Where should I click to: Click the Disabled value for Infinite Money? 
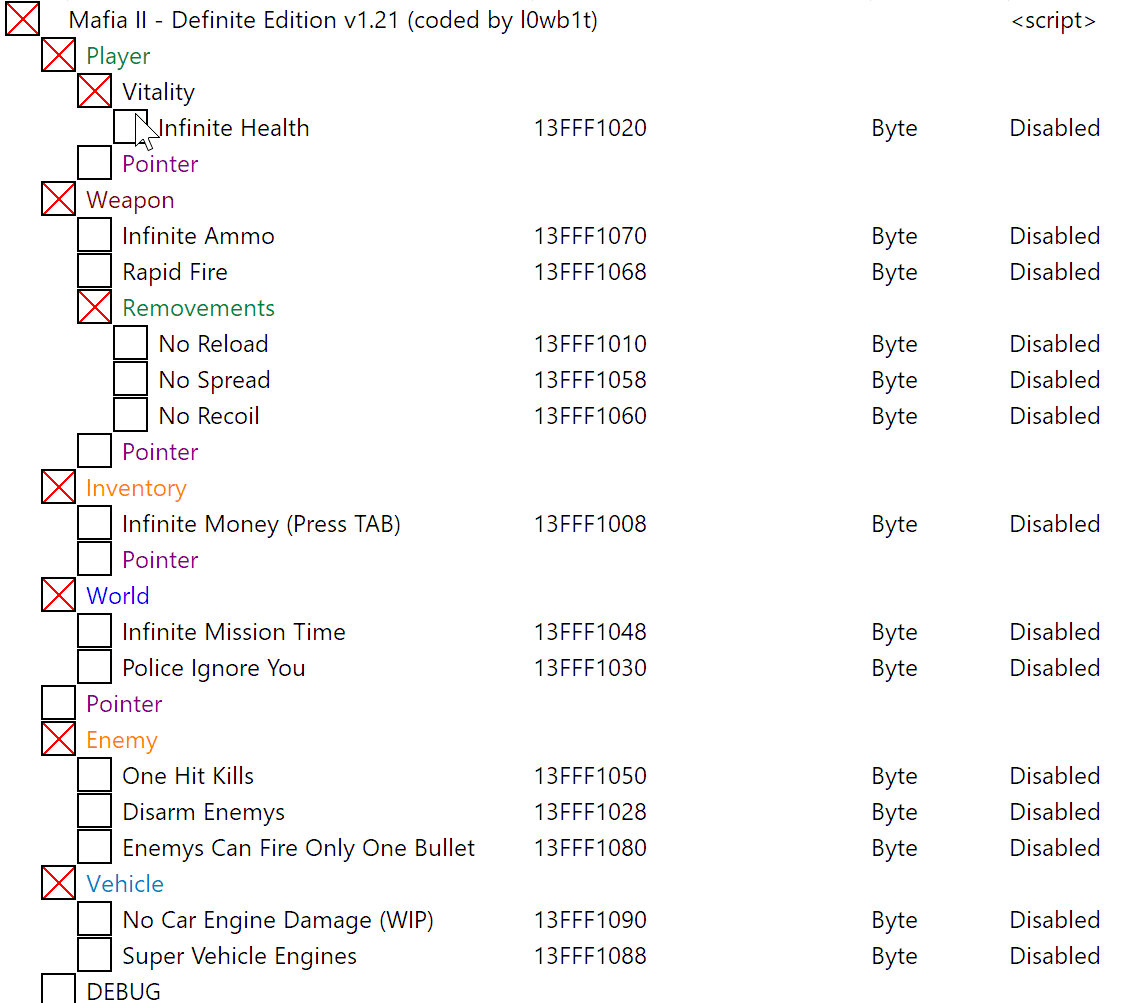(1054, 524)
